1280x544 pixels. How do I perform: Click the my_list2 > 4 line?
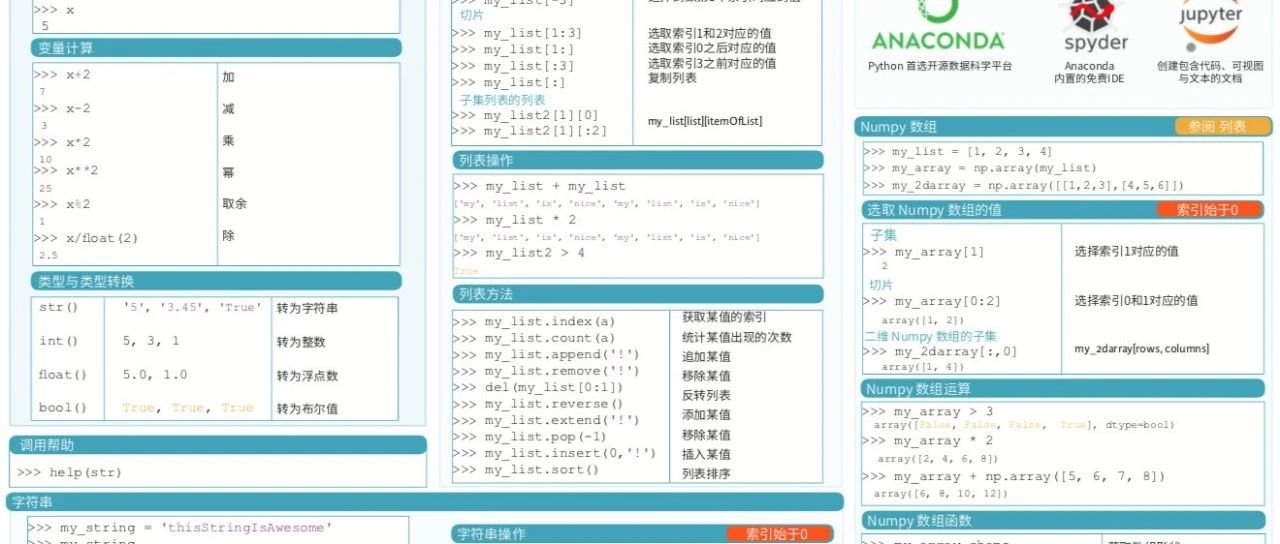[x=518, y=253]
